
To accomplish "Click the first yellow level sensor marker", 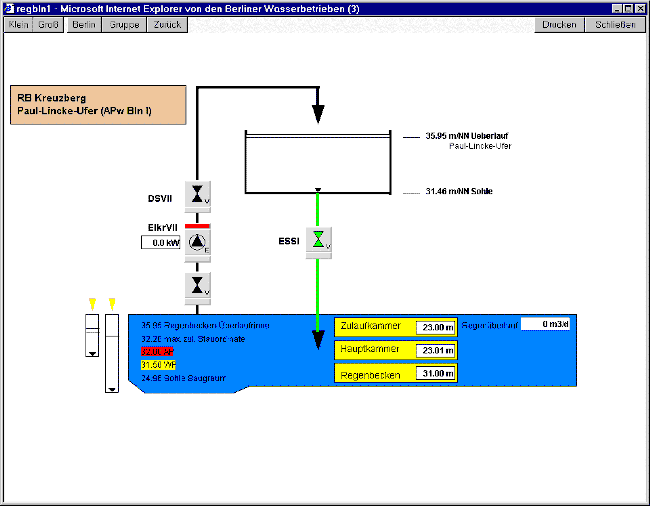I will tap(92, 304).
